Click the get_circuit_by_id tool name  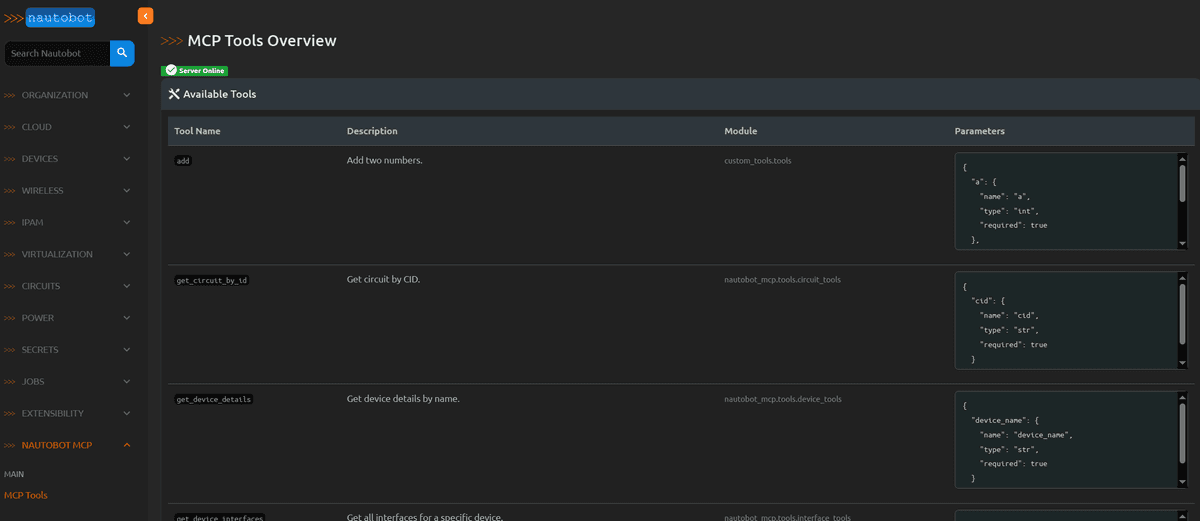(211, 280)
